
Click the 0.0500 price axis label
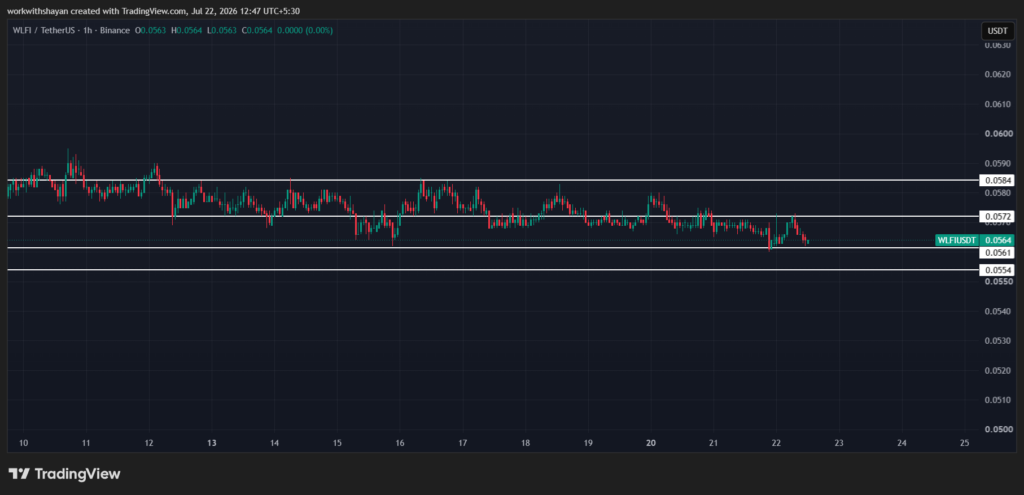pyautogui.click(x=997, y=429)
